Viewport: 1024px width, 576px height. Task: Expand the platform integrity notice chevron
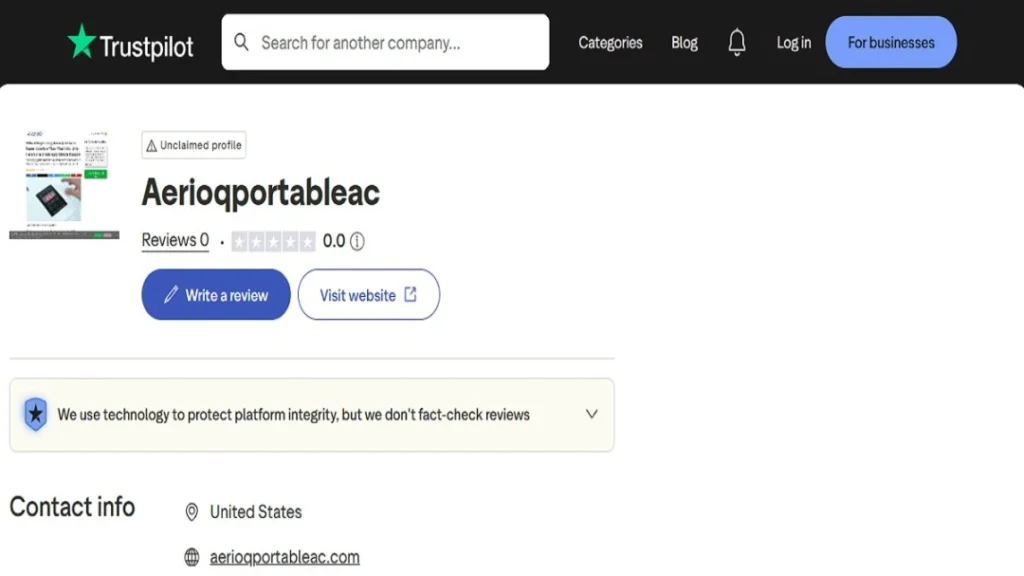tap(592, 414)
